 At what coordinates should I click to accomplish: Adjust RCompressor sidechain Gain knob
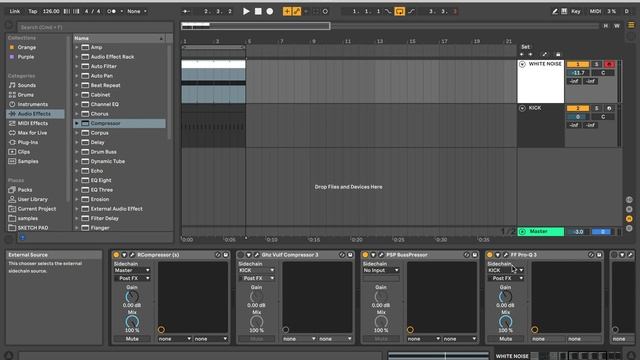point(132,297)
